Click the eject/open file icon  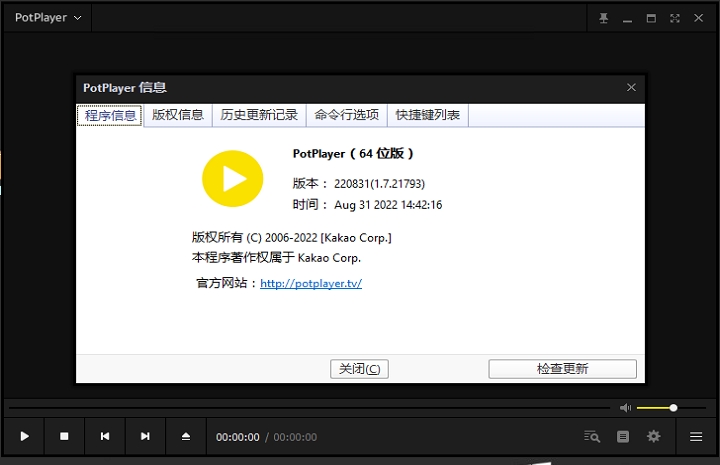click(185, 436)
